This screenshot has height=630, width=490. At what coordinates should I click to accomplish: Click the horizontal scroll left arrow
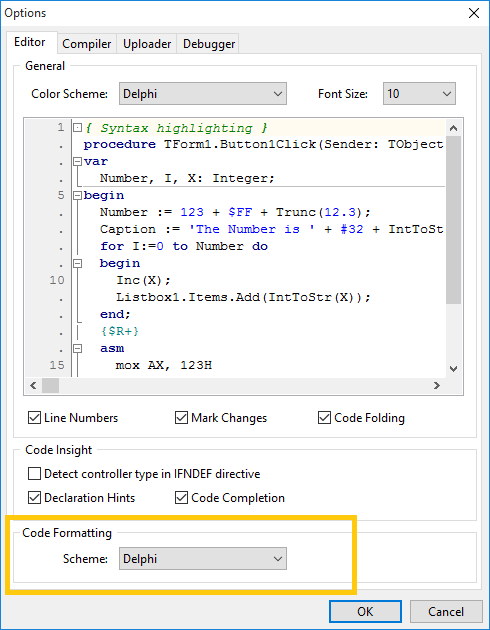click(33, 386)
